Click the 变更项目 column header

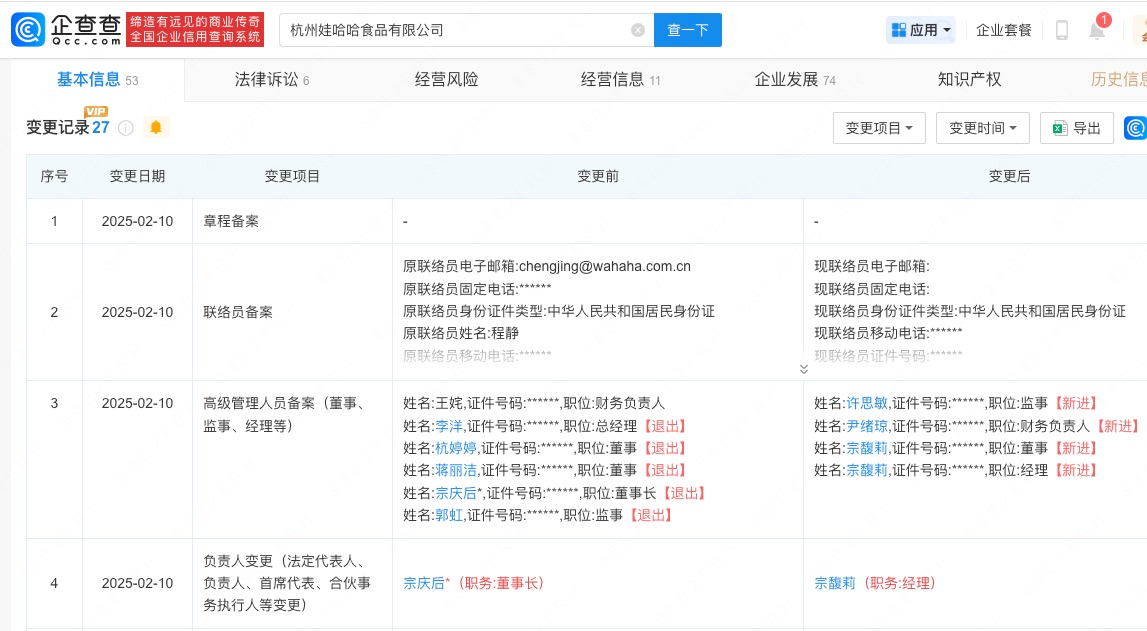292,176
